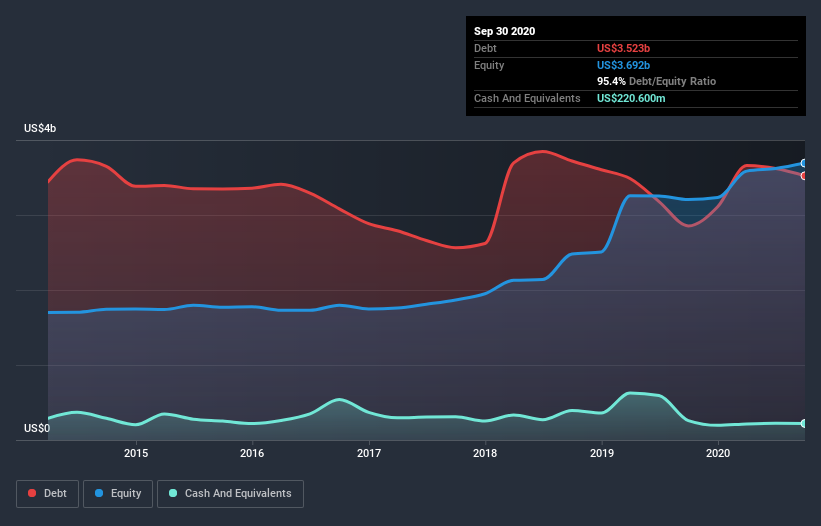Click the 2017 x-axis label
Screen dimensions: 821x526
click(x=369, y=453)
